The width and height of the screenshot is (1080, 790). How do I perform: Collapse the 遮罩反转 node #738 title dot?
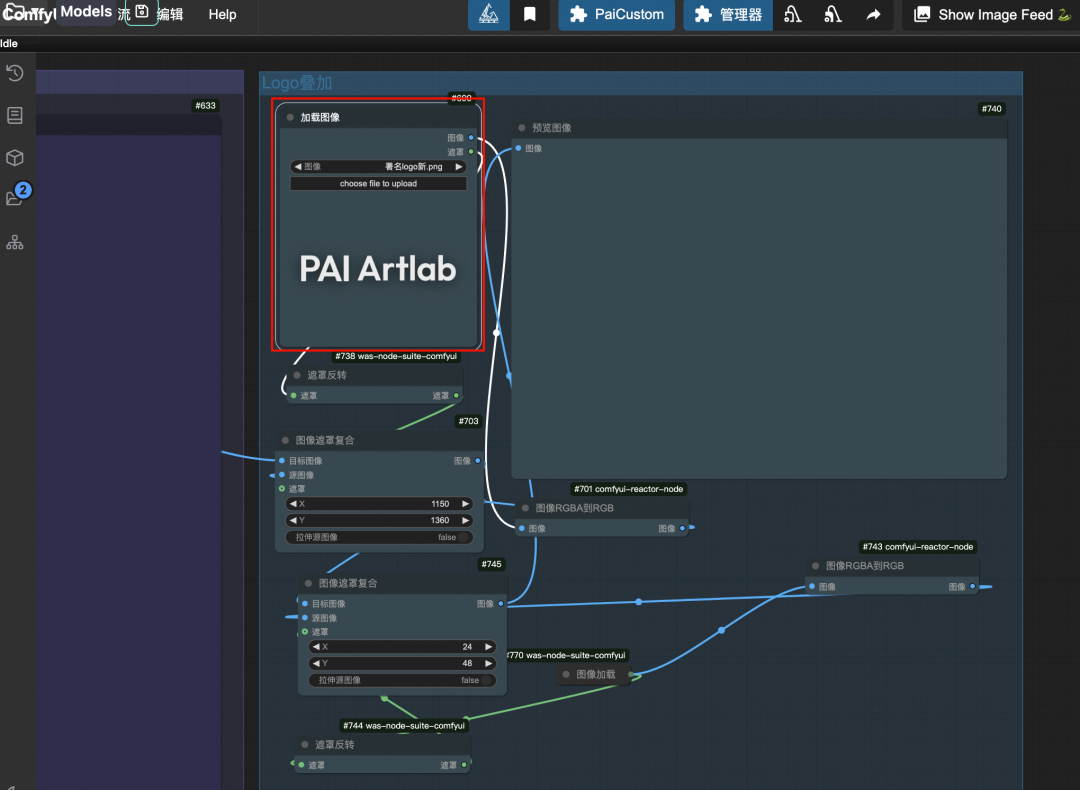(298, 375)
